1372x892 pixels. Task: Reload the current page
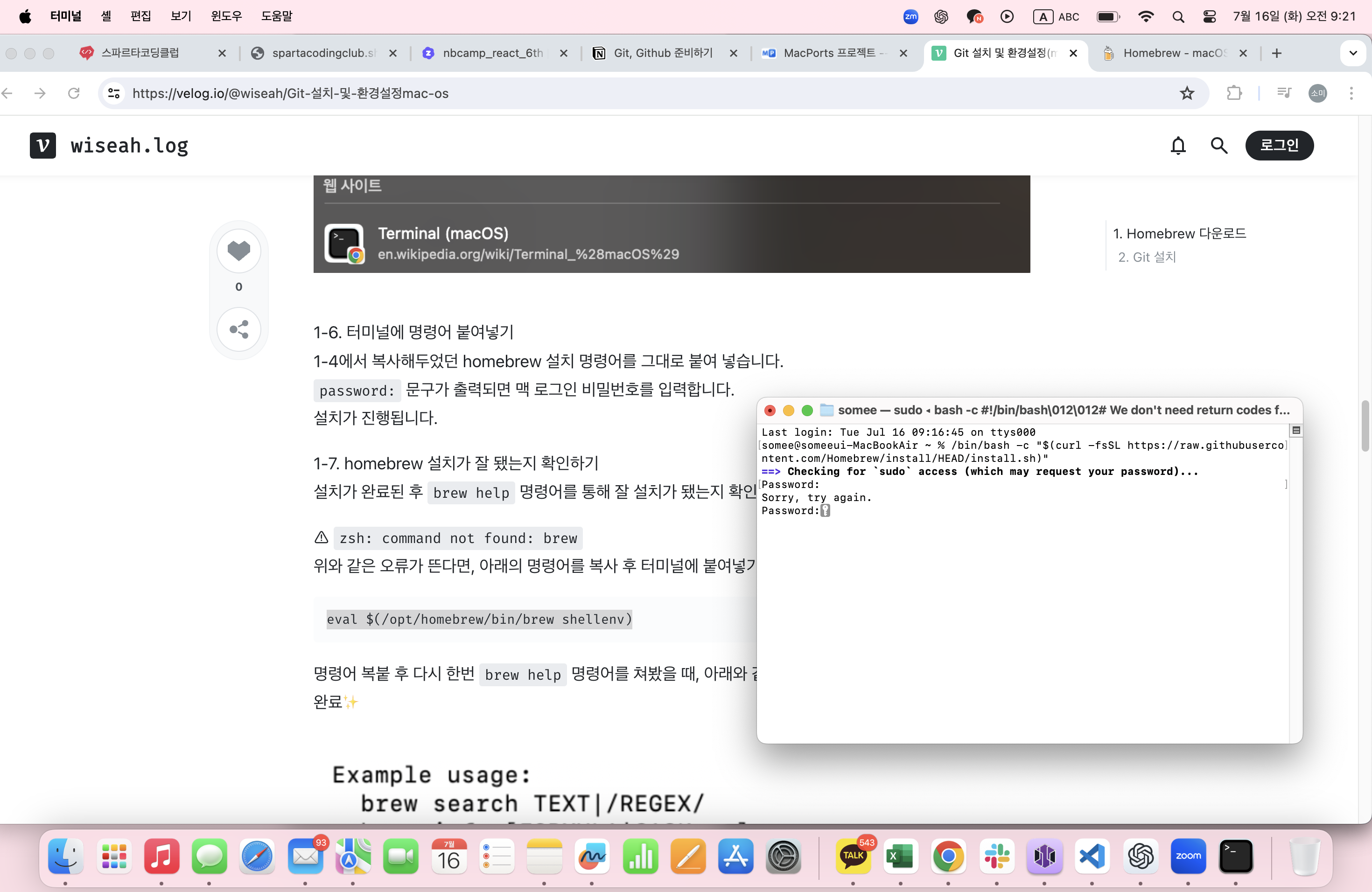click(74, 93)
